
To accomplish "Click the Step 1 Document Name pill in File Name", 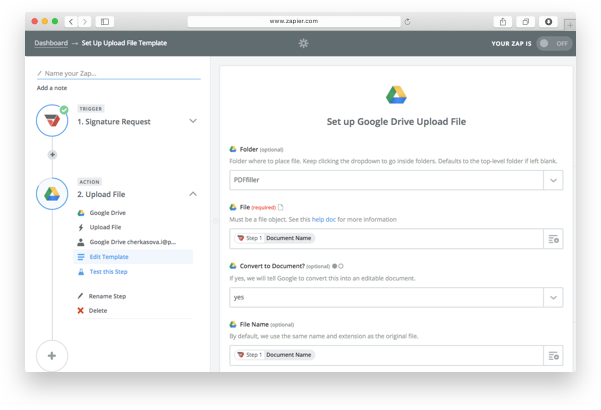I will click(274, 355).
